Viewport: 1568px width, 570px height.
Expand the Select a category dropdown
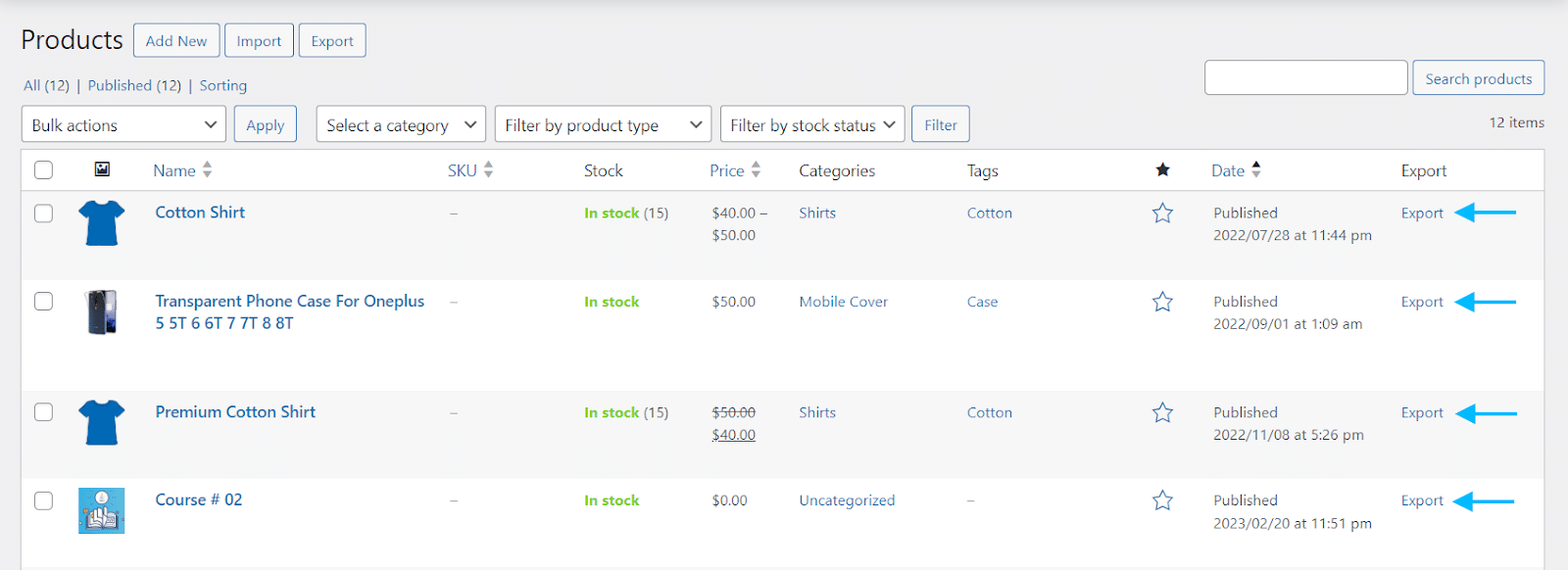click(x=401, y=124)
